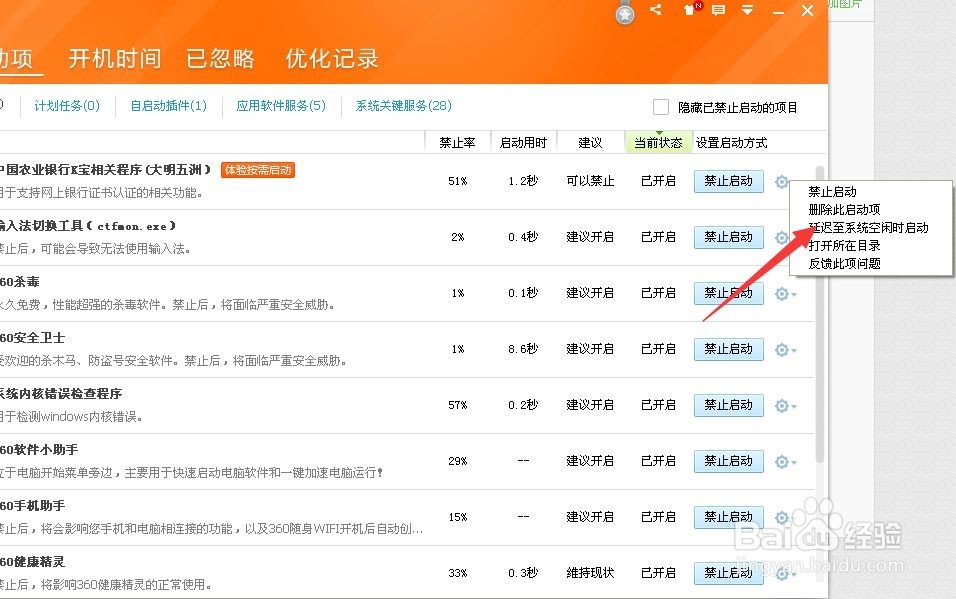Click gear icon for 系统内核错误检查程序 row
The image size is (956, 599).
[785, 406]
